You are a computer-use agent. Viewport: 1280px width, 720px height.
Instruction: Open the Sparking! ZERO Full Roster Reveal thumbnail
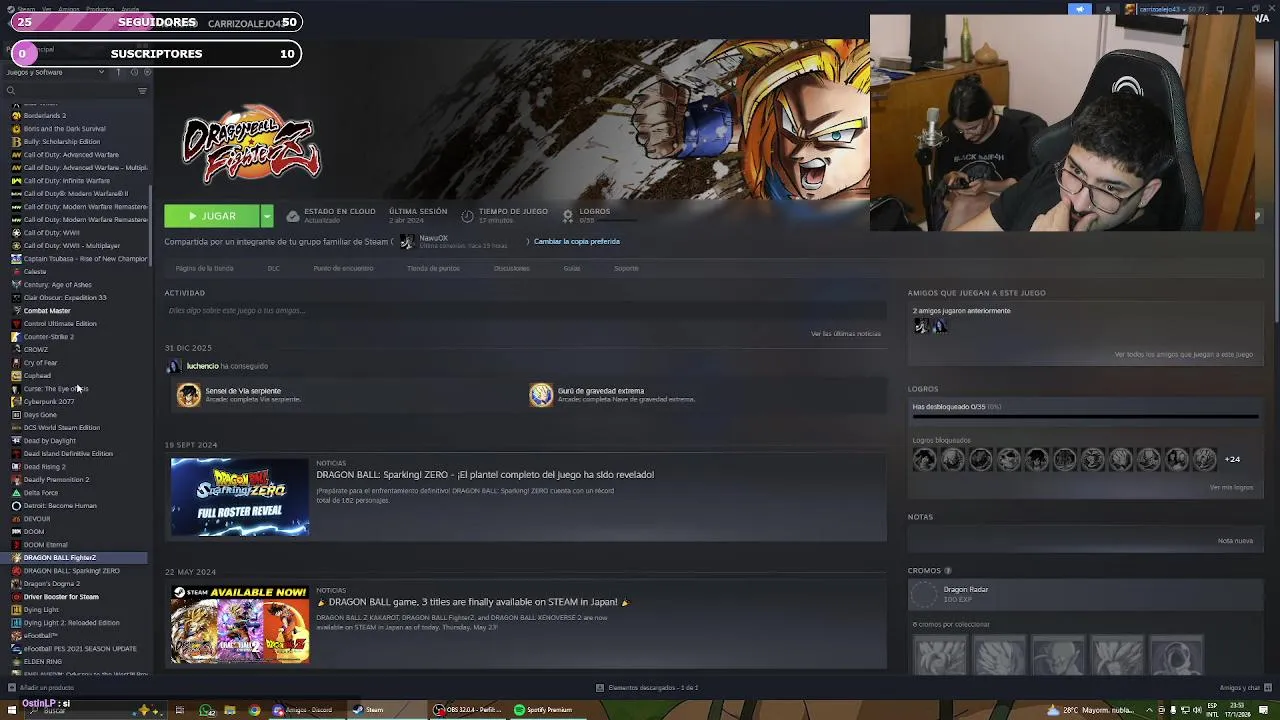[240, 497]
